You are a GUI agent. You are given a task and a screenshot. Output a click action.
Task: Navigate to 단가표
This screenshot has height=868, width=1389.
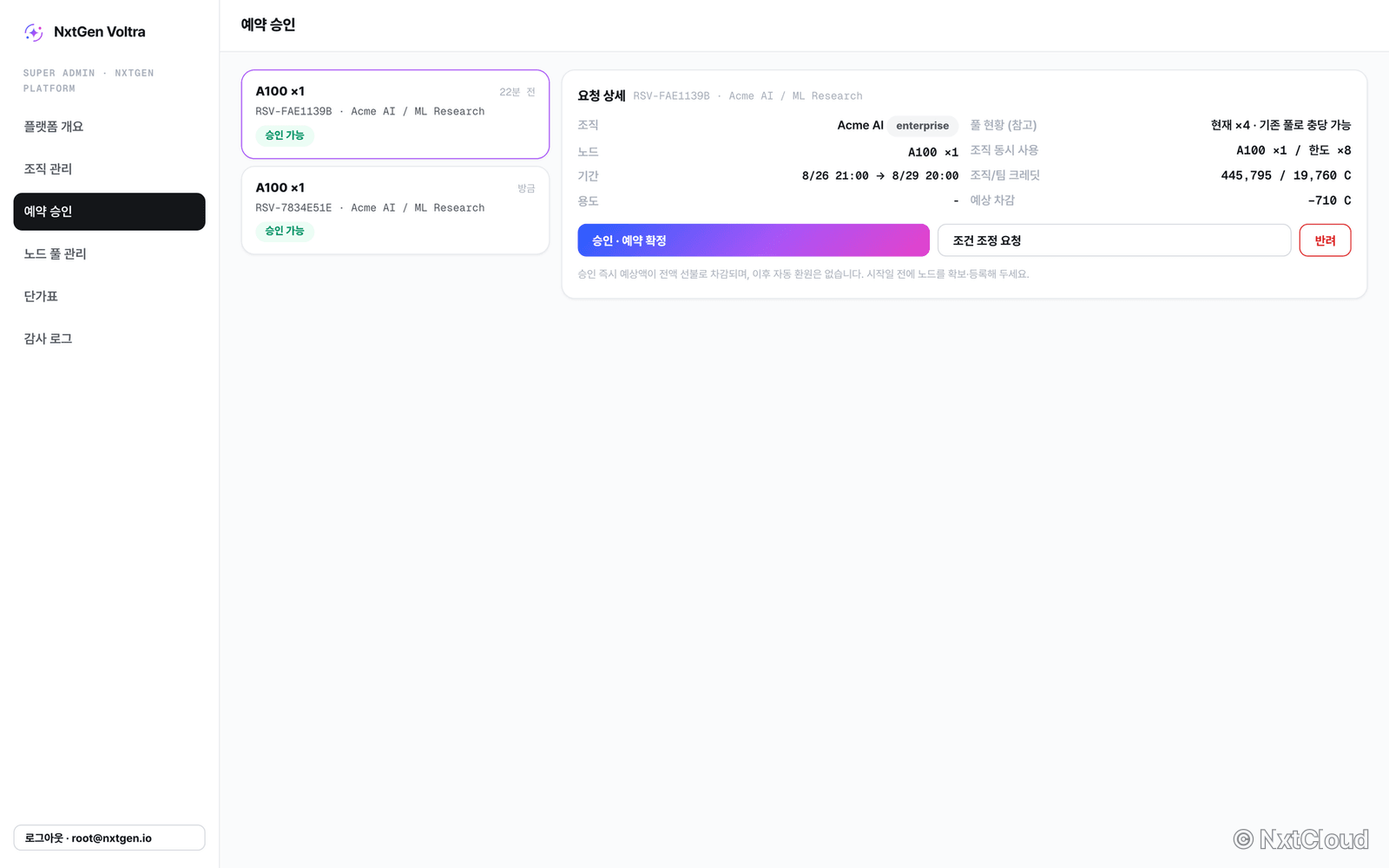109,297
